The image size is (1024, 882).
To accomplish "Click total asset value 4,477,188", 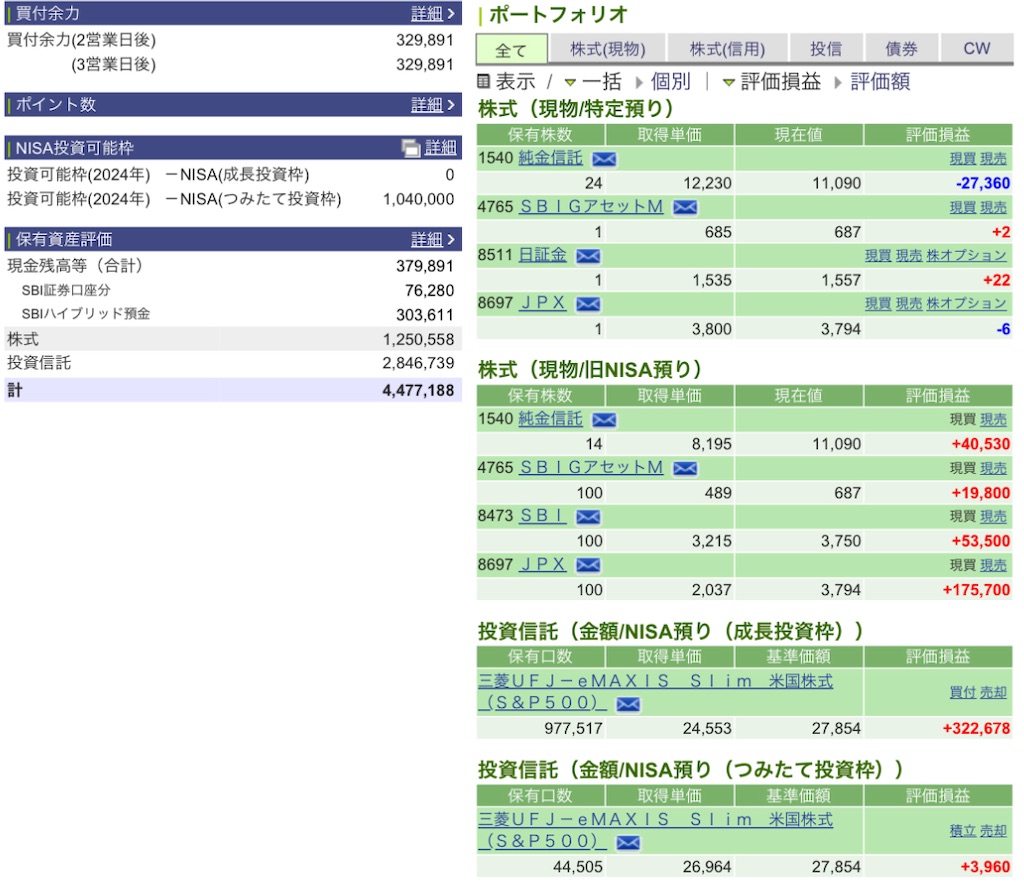I will (x=418, y=390).
